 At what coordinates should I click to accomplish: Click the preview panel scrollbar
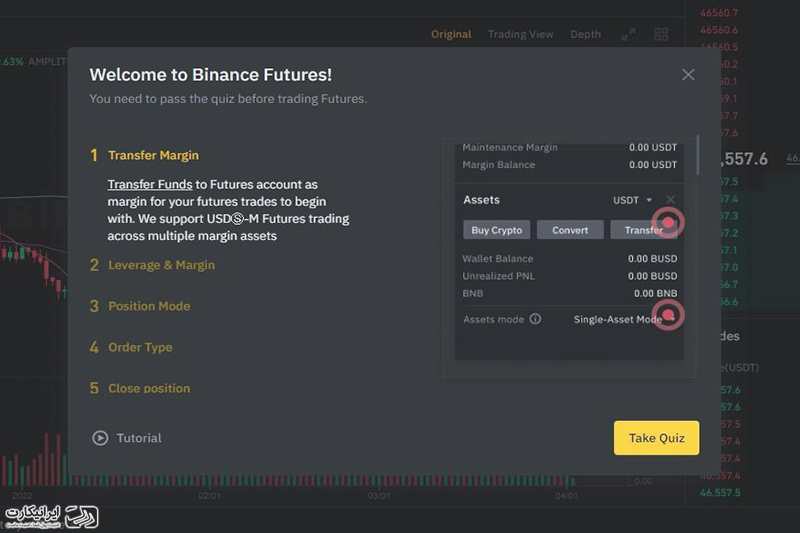coord(697,155)
